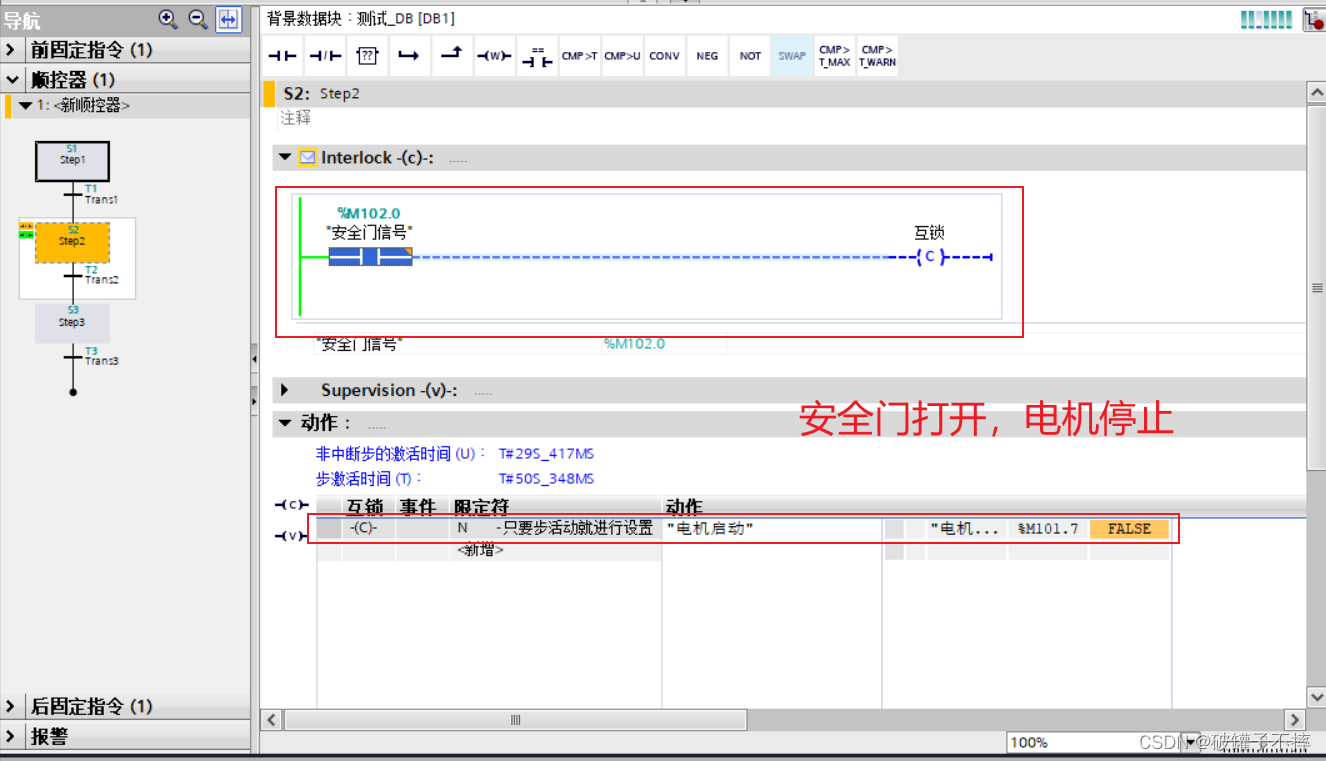Image resolution: width=1326 pixels, height=761 pixels.
Task: Click the 安全门信号 contact in interlock network
Action: [x=370, y=257]
